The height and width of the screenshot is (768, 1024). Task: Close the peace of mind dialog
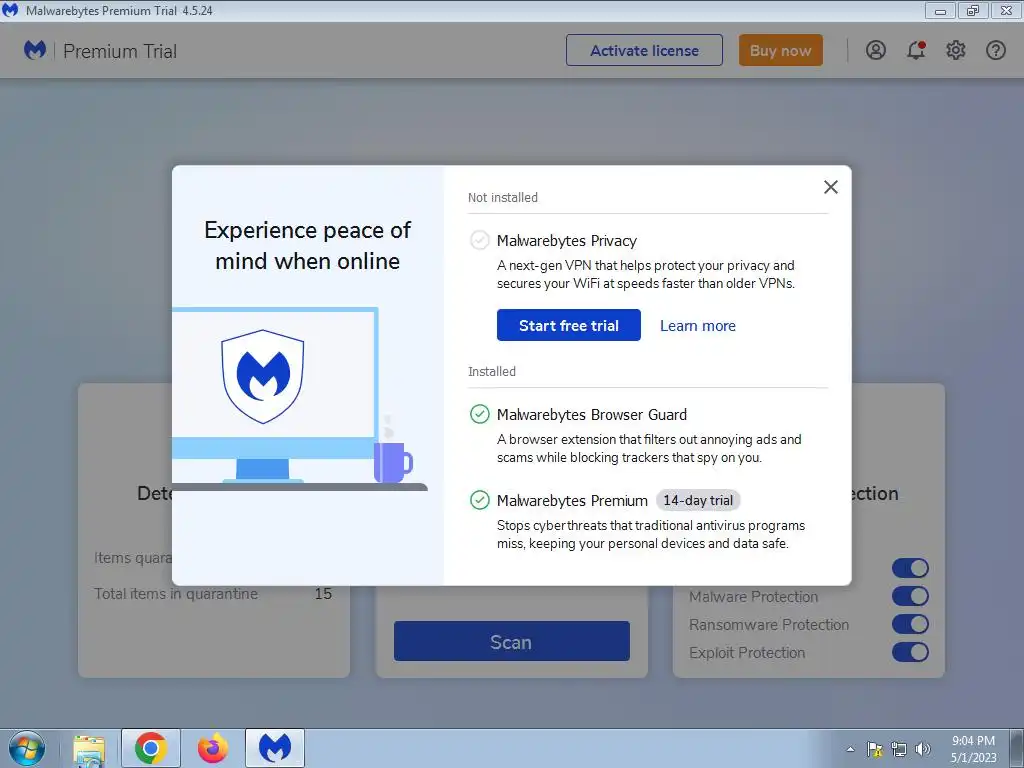tap(830, 187)
